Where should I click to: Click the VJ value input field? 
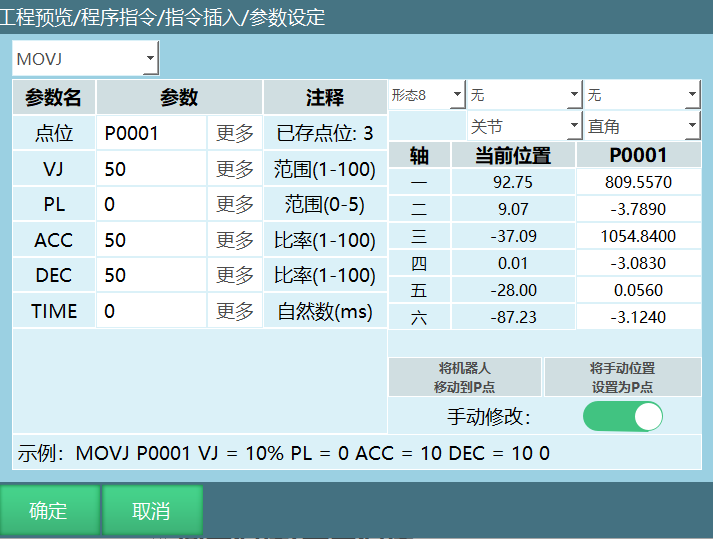[x=151, y=169]
